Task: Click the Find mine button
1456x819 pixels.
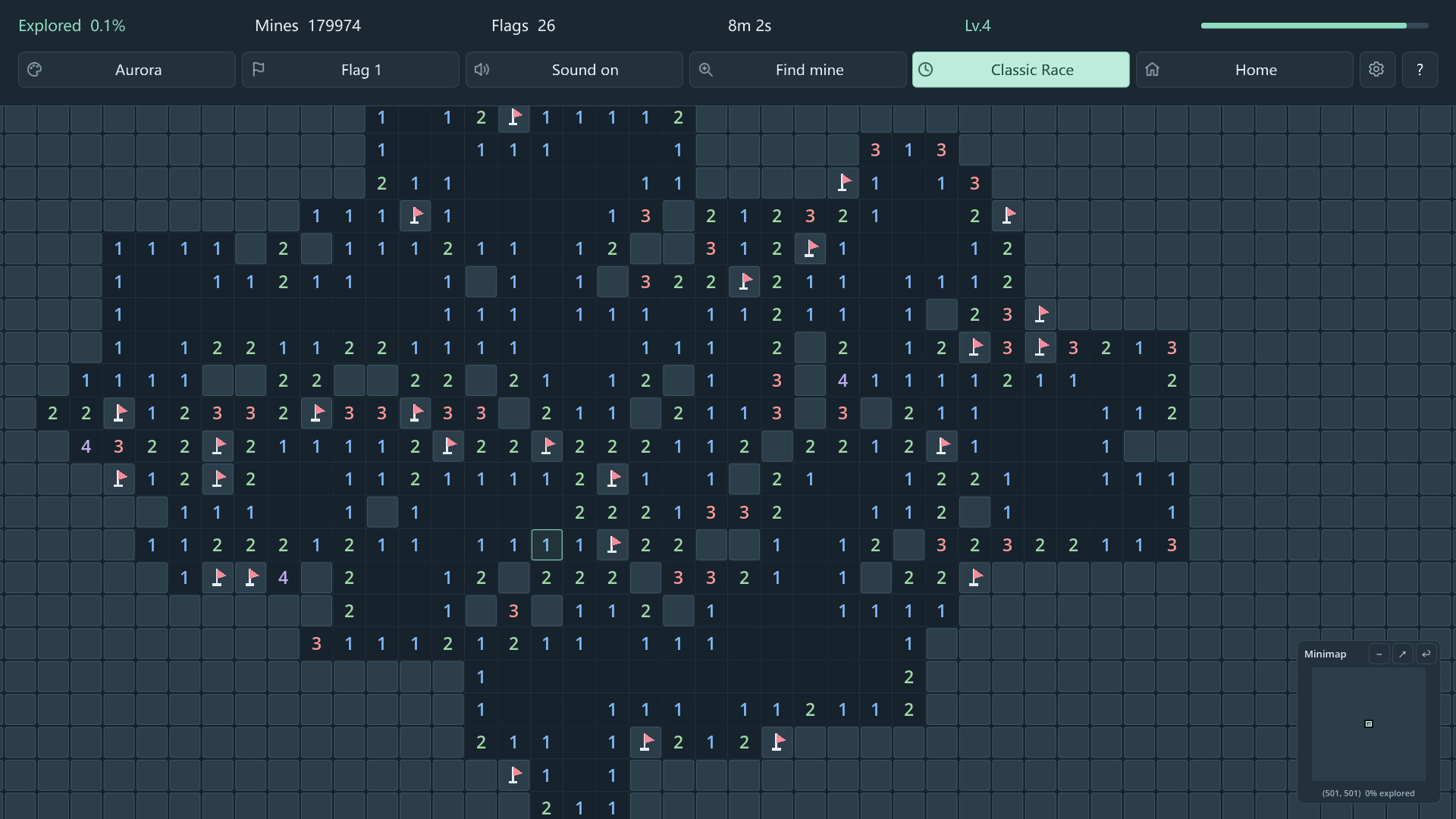Action: pos(798,70)
